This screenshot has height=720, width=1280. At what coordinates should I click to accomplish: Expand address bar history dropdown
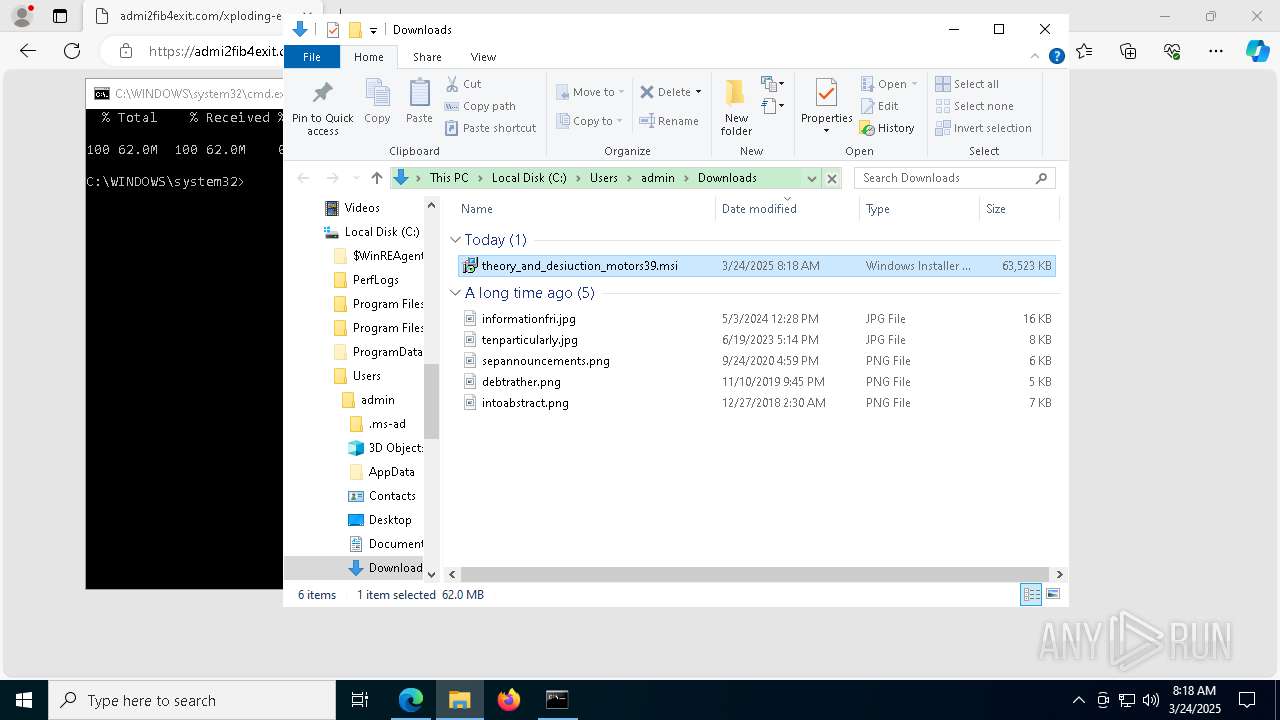click(812, 178)
